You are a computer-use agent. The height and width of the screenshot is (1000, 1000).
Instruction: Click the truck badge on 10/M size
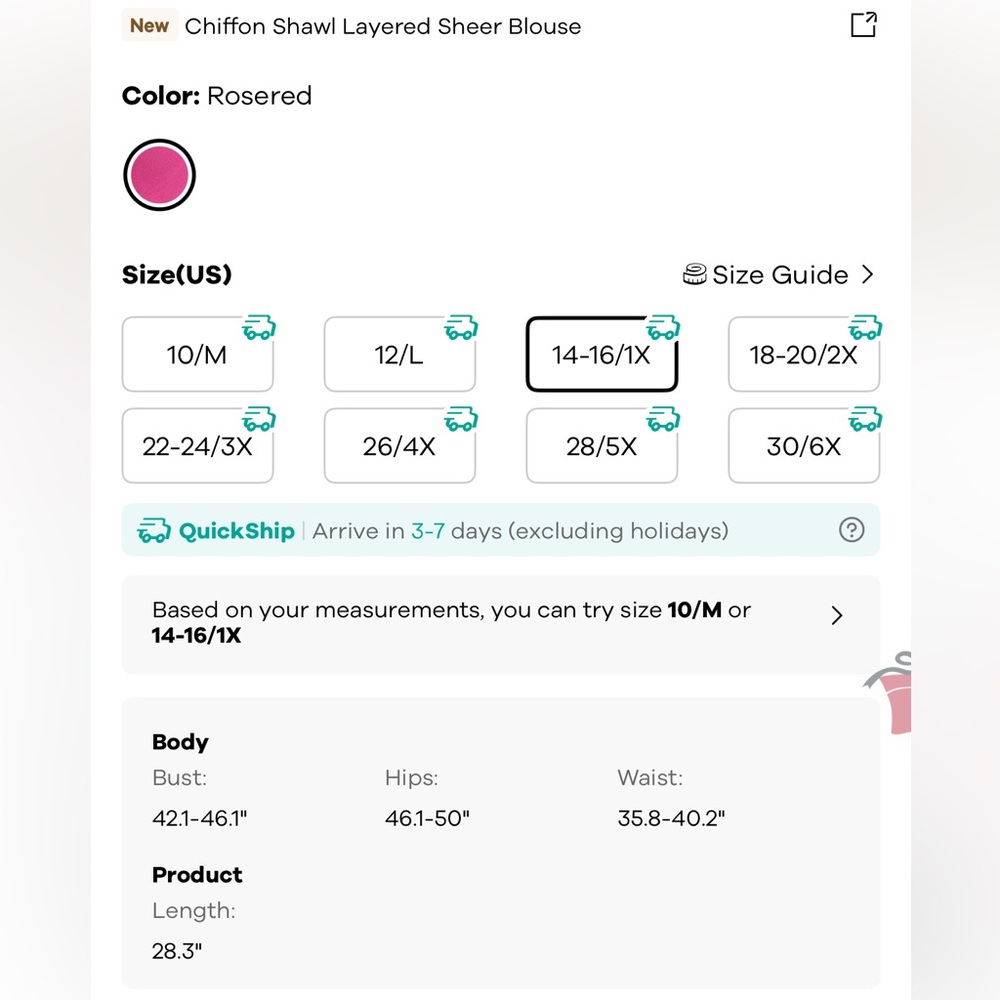[259, 328]
